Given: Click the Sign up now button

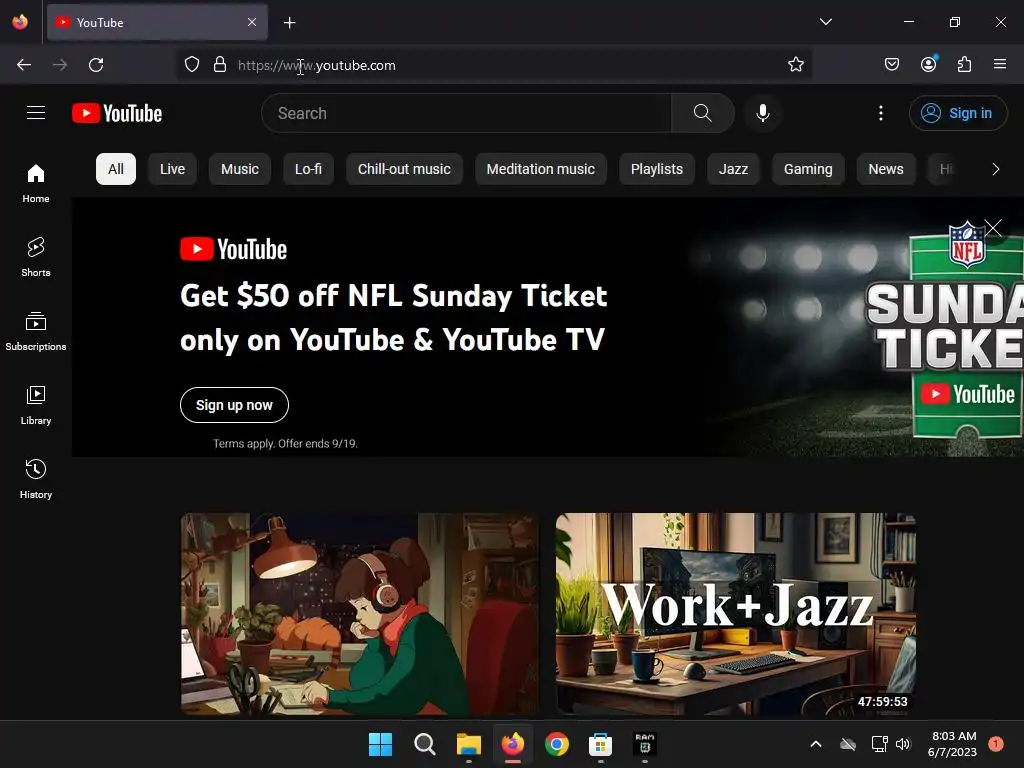Looking at the screenshot, I should click(234, 405).
